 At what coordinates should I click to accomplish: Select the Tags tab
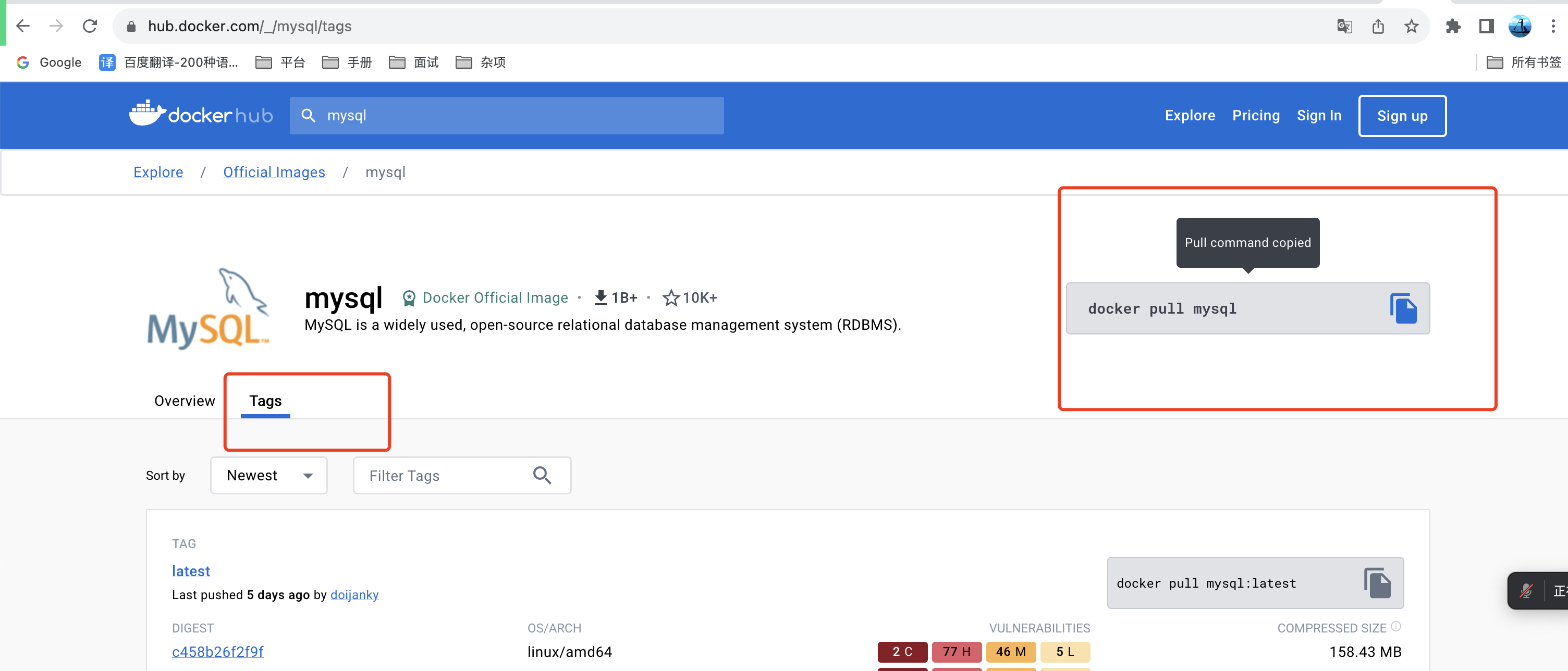pyautogui.click(x=265, y=401)
